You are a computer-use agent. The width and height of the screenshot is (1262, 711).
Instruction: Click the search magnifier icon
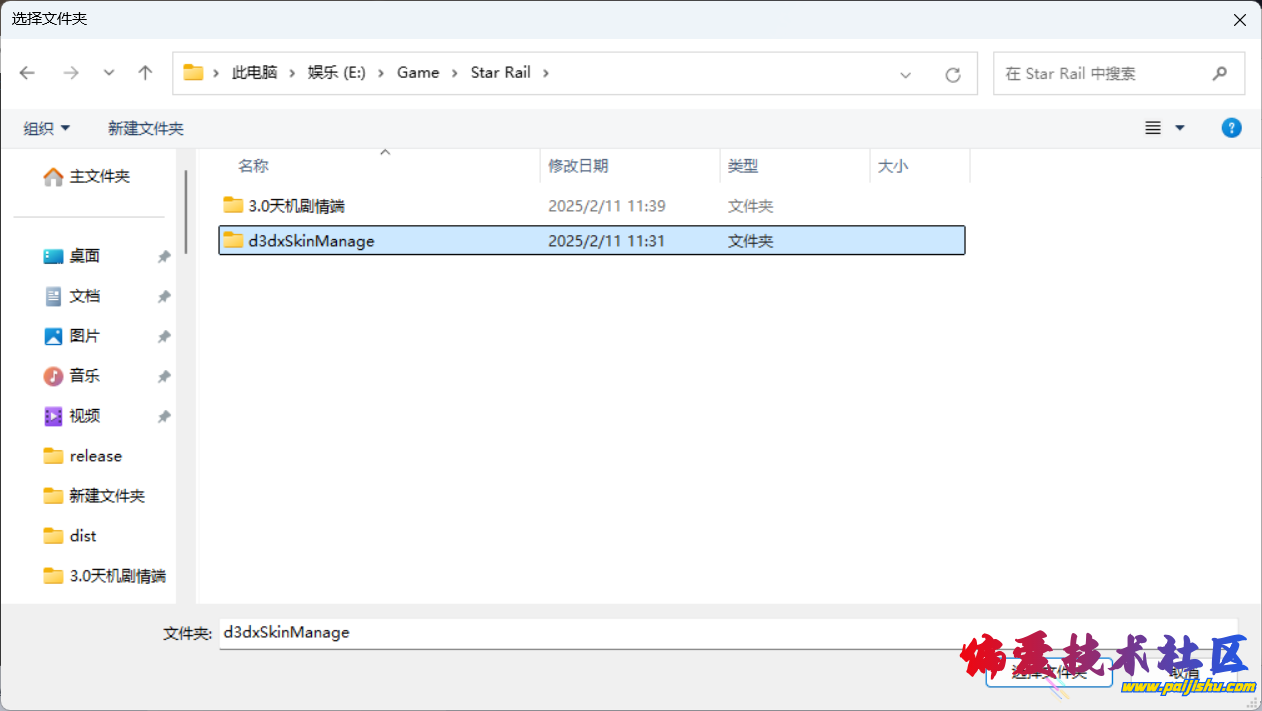click(x=1219, y=74)
